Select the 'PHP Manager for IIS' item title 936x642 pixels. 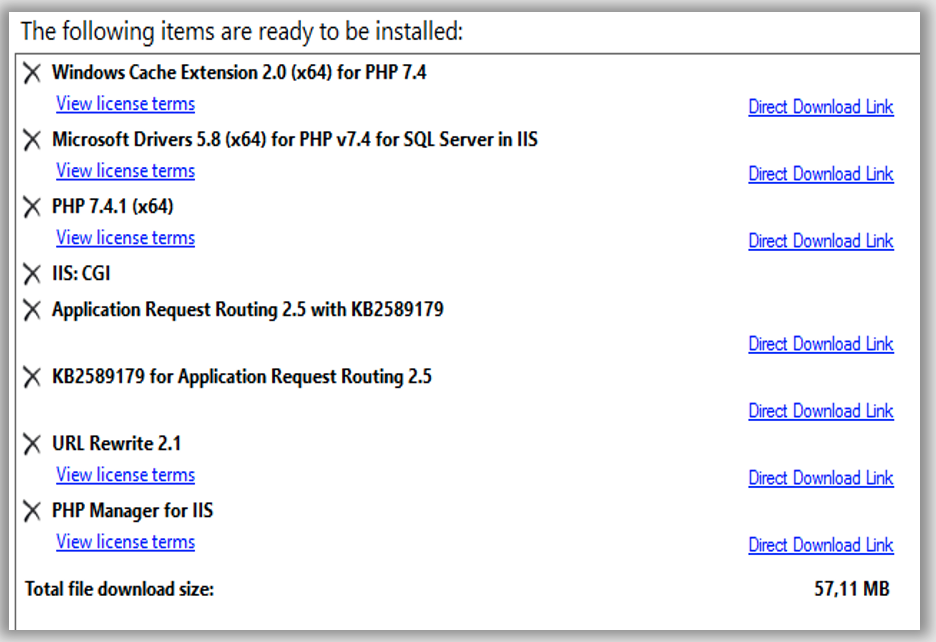click(x=133, y=511)
